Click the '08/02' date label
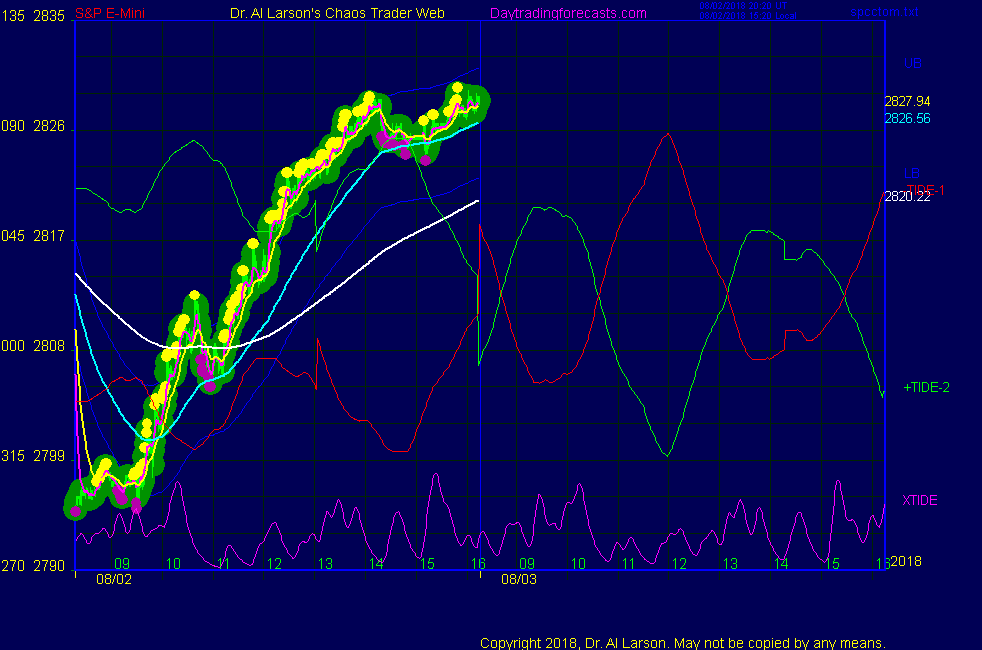Viewport: 982px width, 650px height. coord(114,579)
